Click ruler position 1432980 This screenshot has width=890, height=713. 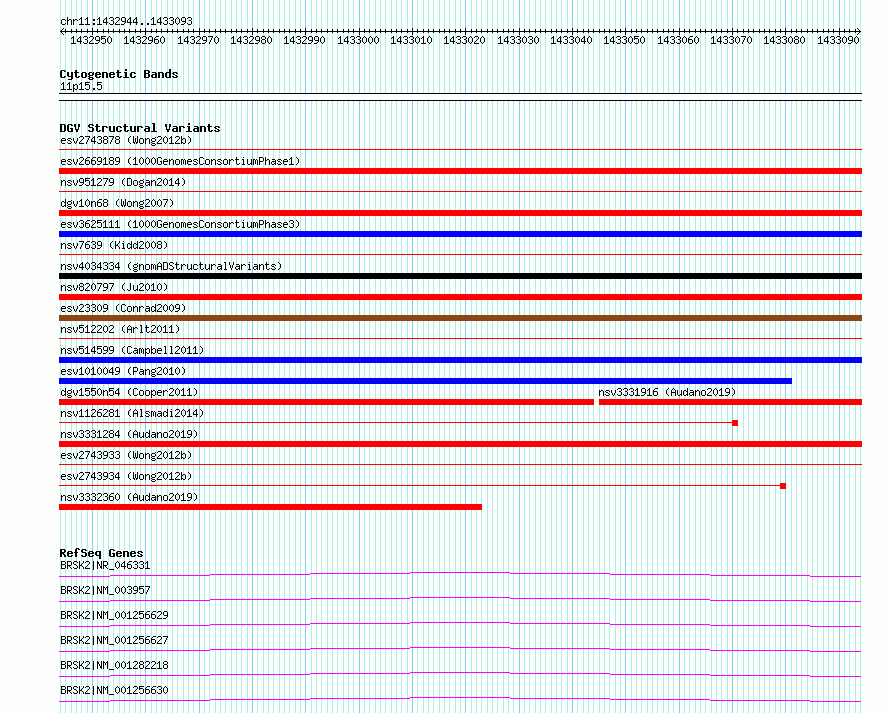point(251,40)
